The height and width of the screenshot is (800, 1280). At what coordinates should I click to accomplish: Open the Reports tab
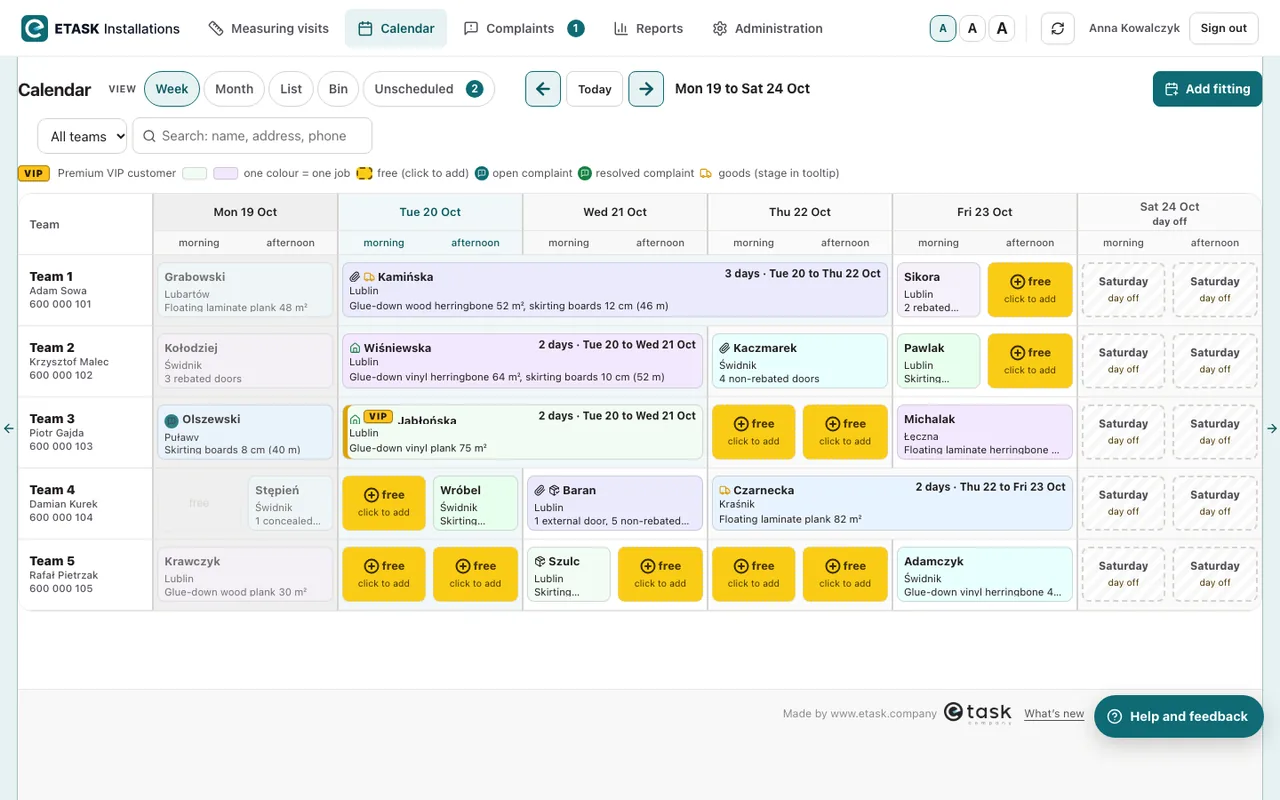pos(648,28)
